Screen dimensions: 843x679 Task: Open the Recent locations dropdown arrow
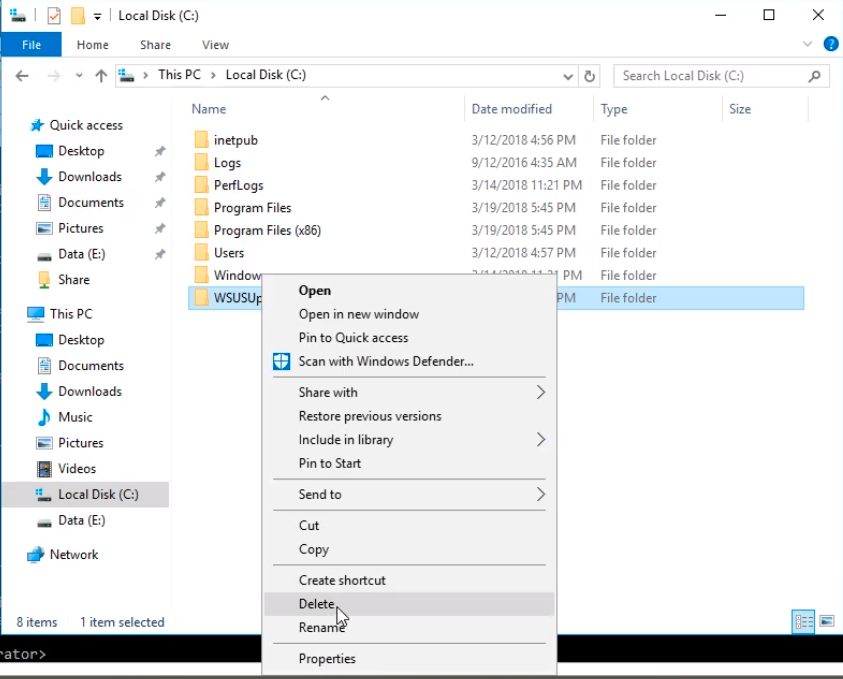[x=79, y=76]
